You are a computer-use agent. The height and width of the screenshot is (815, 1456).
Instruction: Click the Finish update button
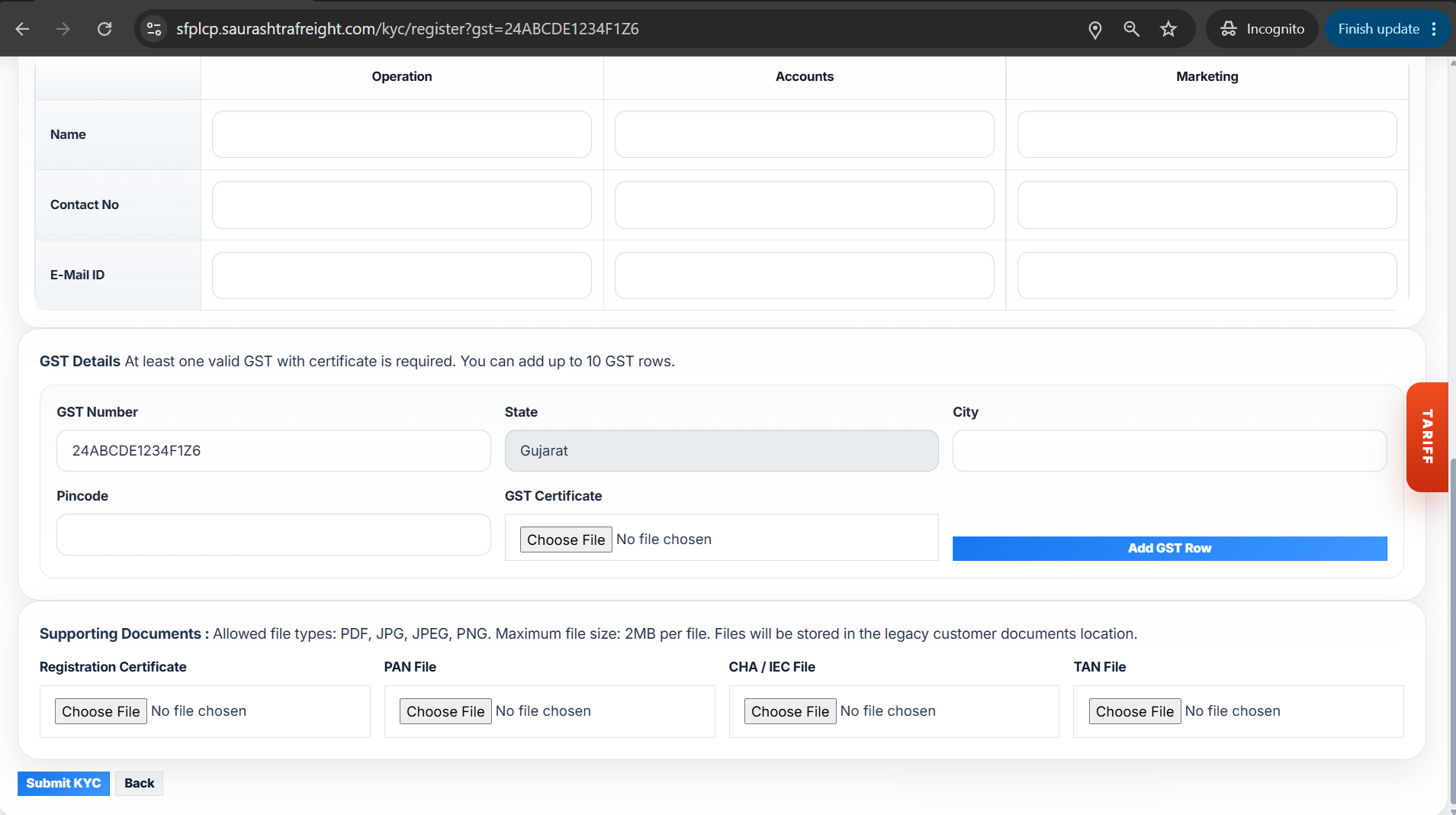[1378, 29]
